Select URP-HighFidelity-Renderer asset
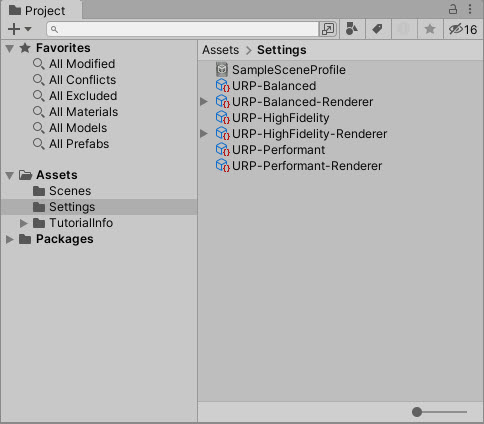Viewport: 484px width, 424px height. point(309,134)
